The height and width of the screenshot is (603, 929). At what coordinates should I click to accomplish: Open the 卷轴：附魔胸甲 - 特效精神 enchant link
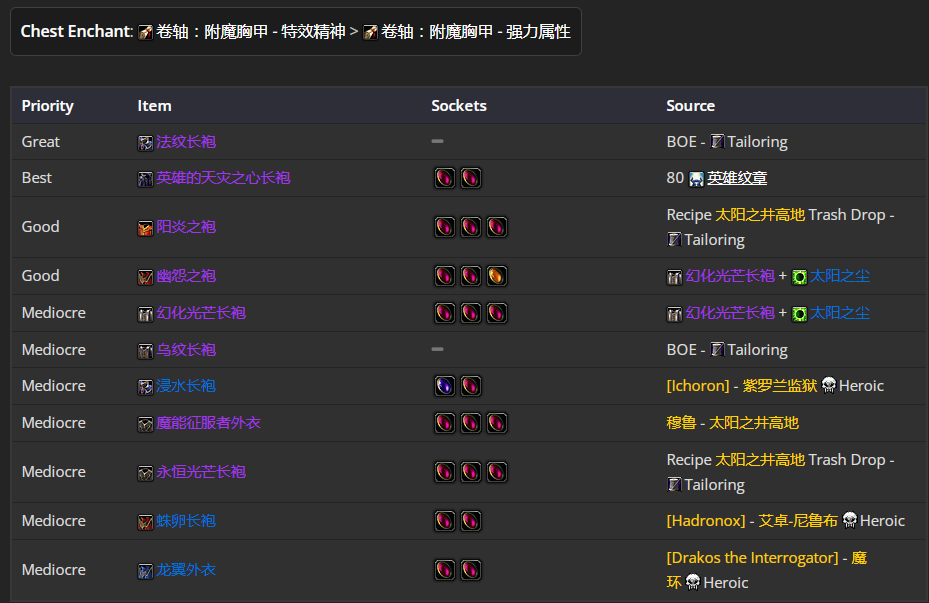tap(251, 31)
